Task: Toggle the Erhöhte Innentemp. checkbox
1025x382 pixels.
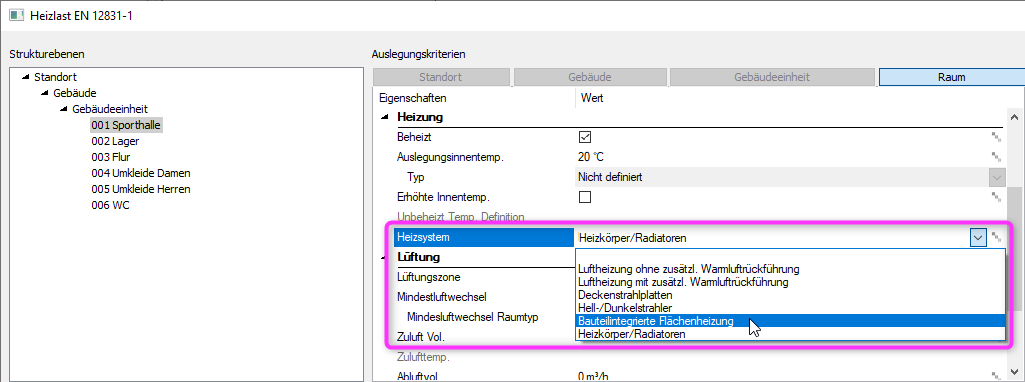Action: (x=584, y=196)
